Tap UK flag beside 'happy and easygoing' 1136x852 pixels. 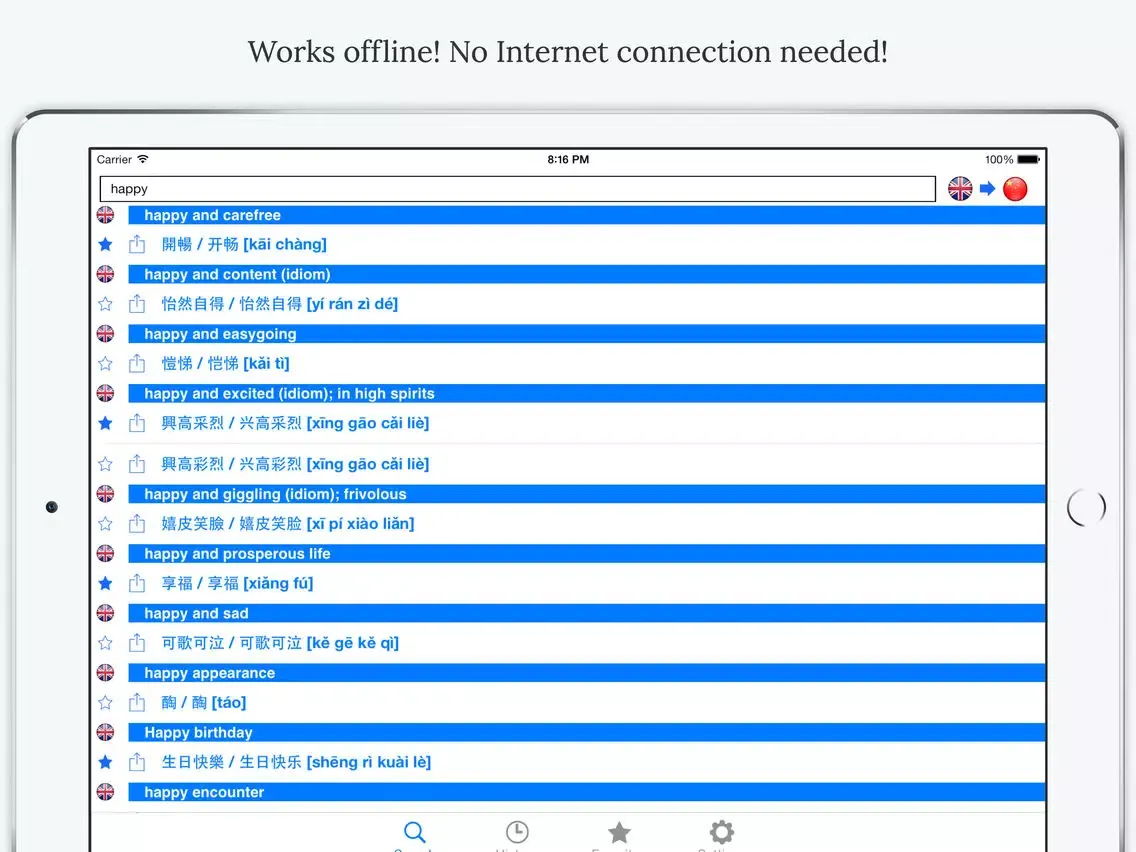tap(106, 334)
